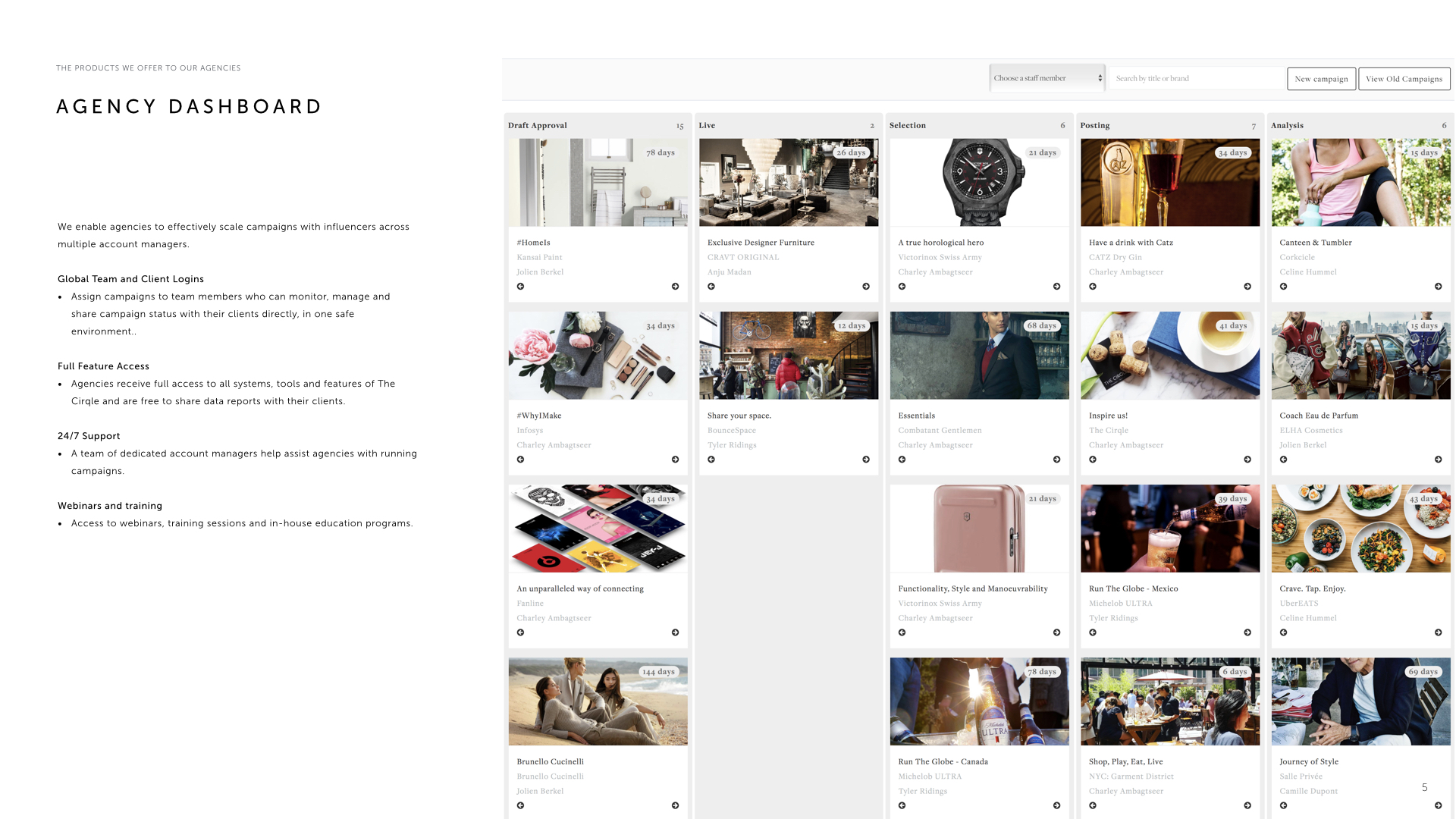The height and width of the screenshot is (819, 1456).
Task: Click the 68 days badge on Essentials
Action: tap(1042, 325)
